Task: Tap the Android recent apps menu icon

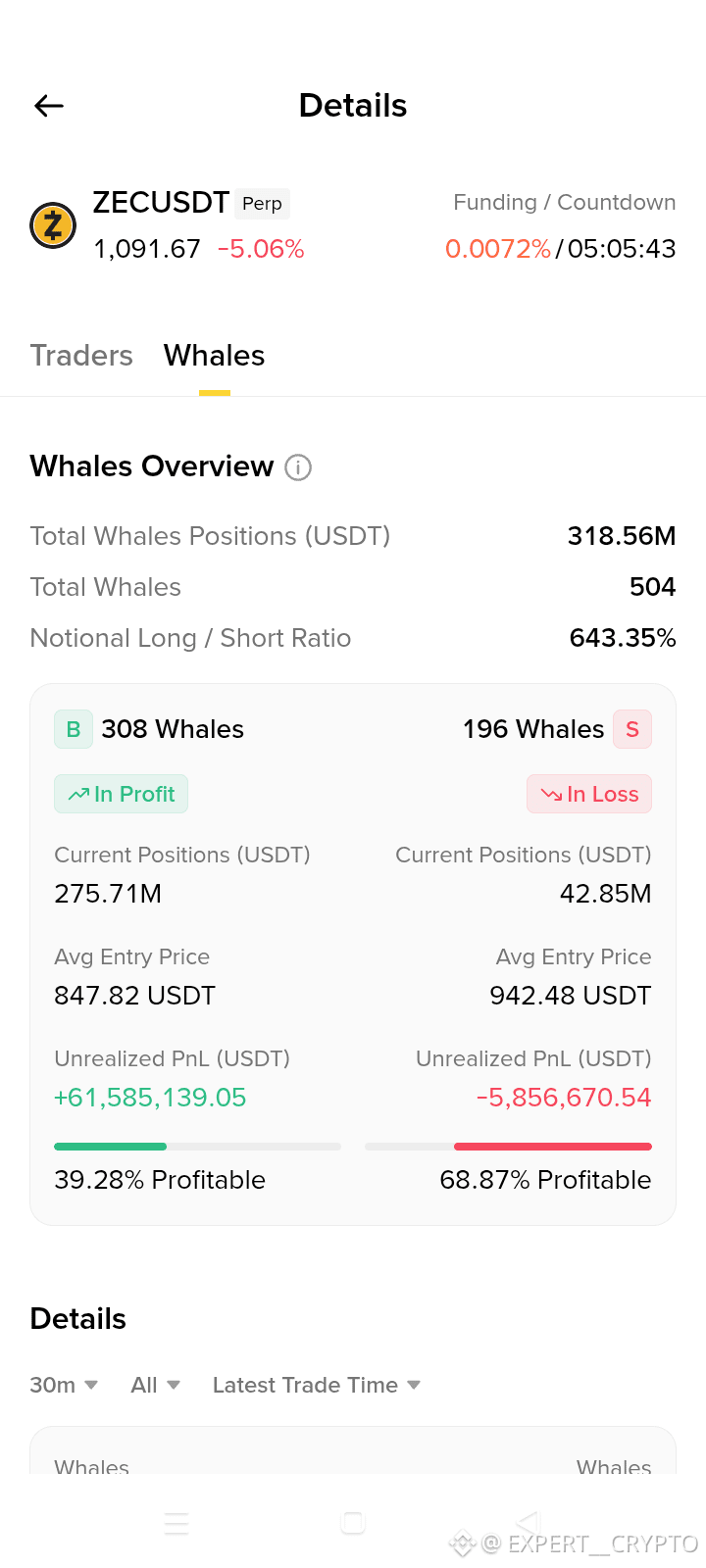Action: click(176, 1523)
